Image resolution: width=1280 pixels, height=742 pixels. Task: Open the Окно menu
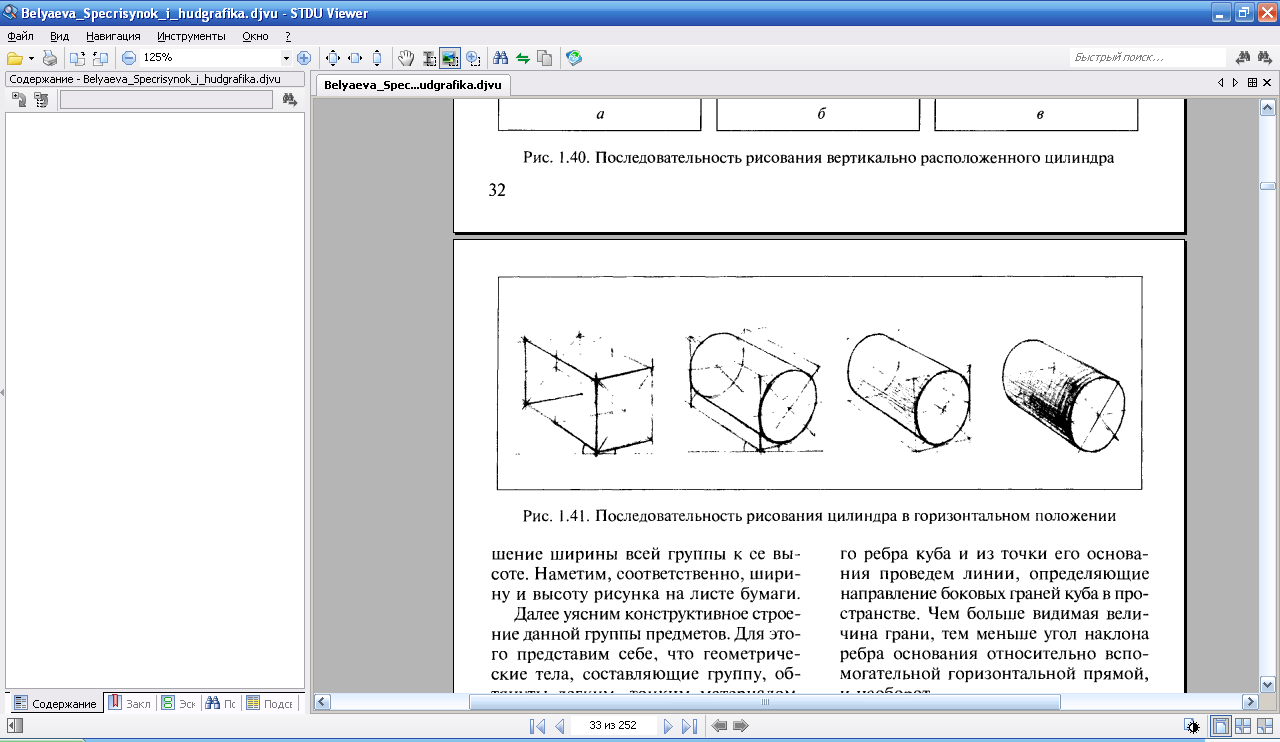[255, 36]
